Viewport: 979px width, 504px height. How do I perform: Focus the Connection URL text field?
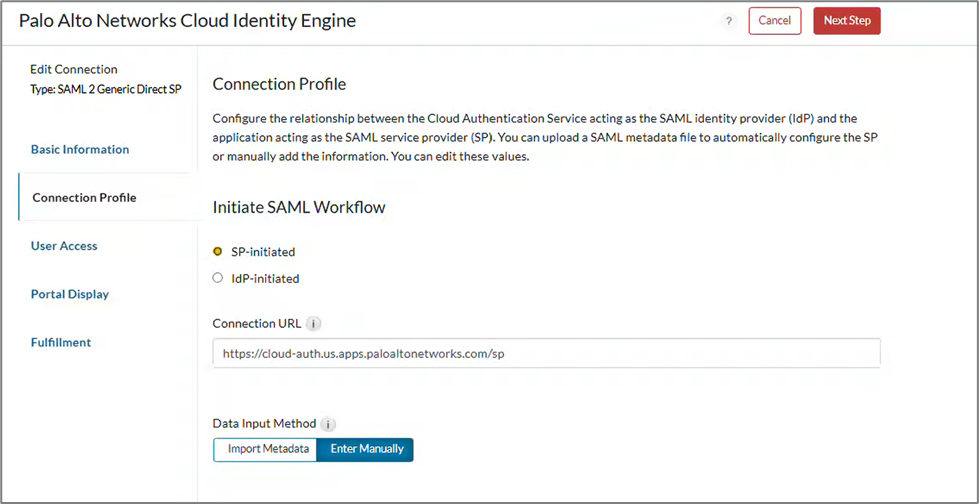(x=546, y=353)
